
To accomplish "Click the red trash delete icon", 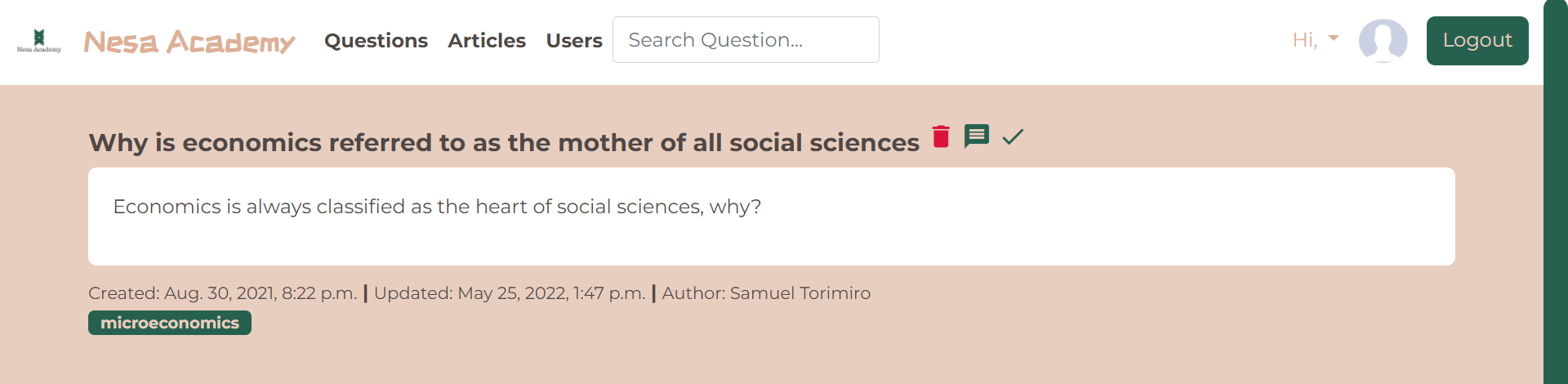I will (941, 136).
